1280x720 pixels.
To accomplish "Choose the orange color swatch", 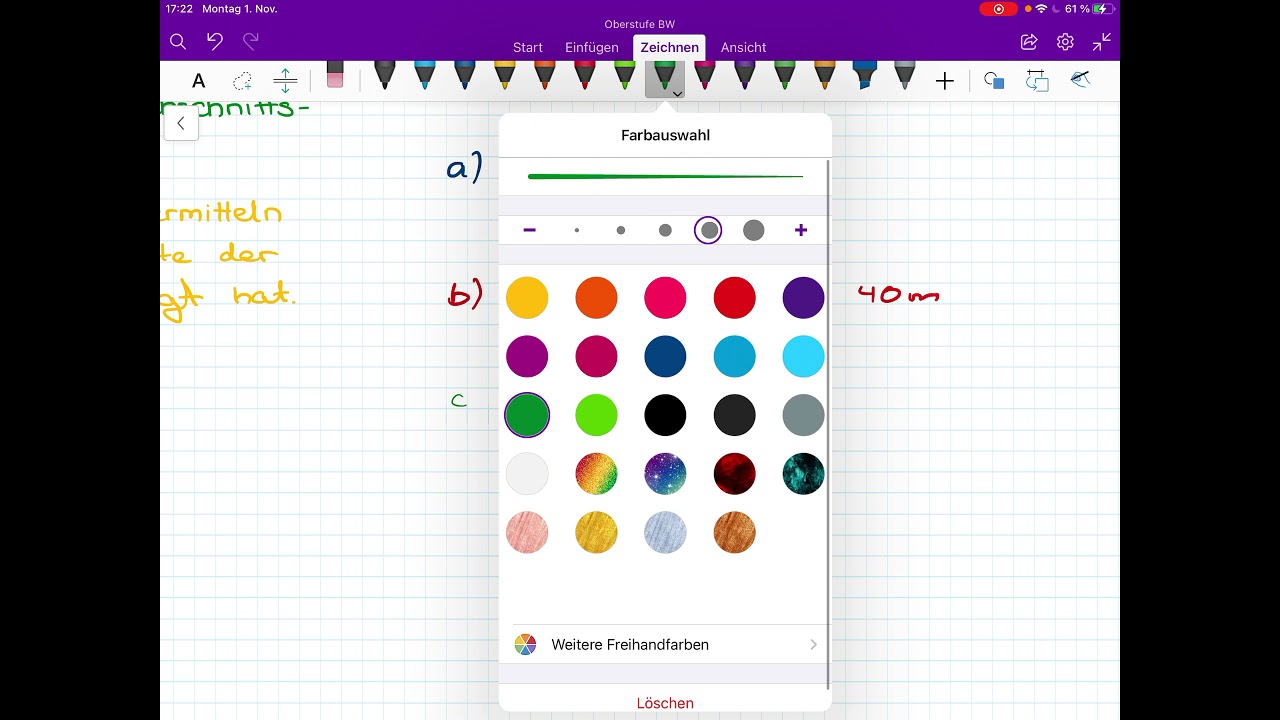I will [596, 298].
